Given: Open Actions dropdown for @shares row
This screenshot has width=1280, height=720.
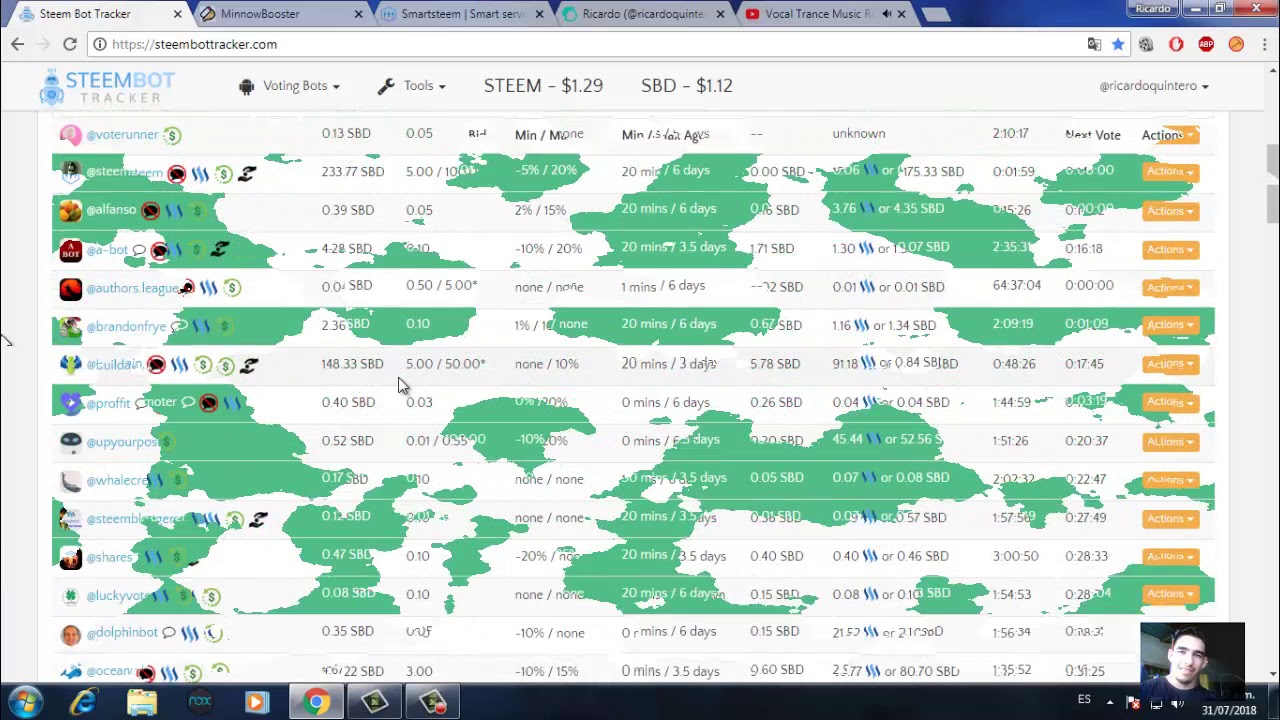Looking at the screenshot, I should (1170, 556).
